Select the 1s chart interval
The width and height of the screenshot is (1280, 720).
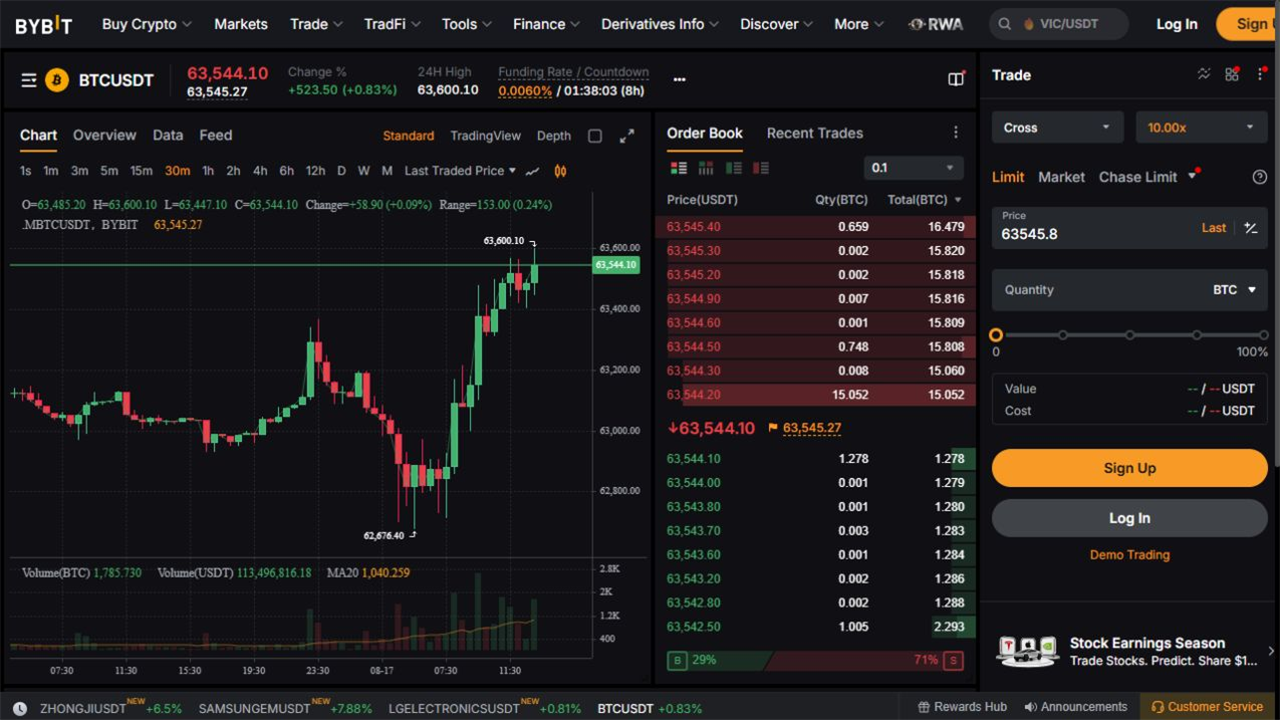click(x=26, y=171)
